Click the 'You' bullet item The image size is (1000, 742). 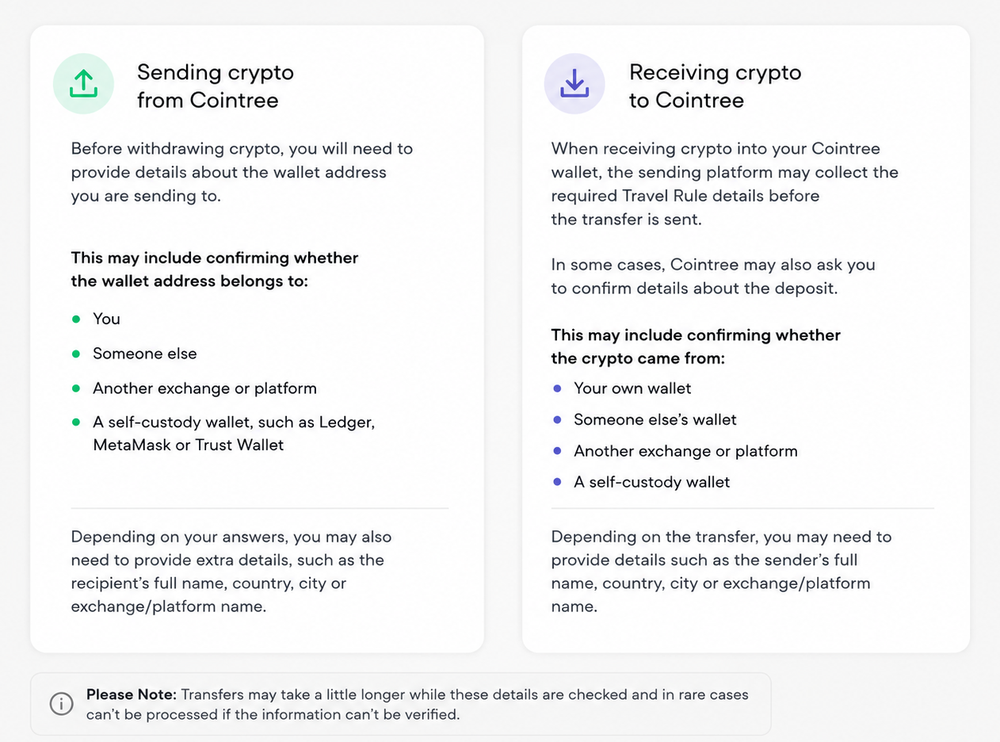click(x=107, y=318)
